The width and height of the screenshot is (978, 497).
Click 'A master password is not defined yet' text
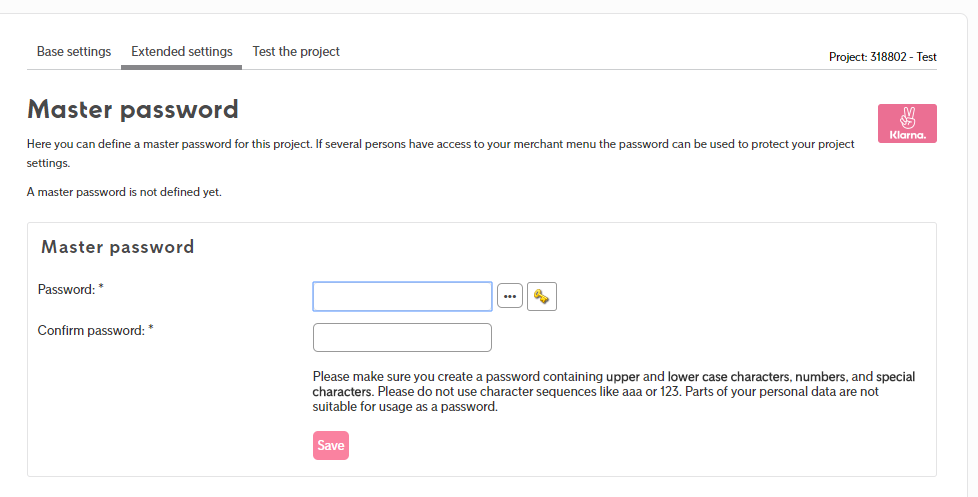point(124,192)
